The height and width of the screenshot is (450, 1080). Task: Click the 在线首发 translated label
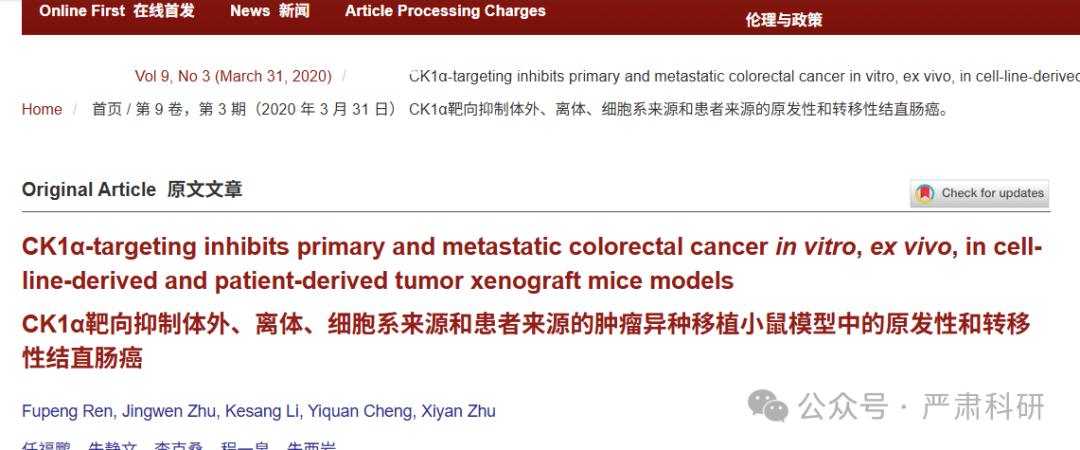click(164, 11)
